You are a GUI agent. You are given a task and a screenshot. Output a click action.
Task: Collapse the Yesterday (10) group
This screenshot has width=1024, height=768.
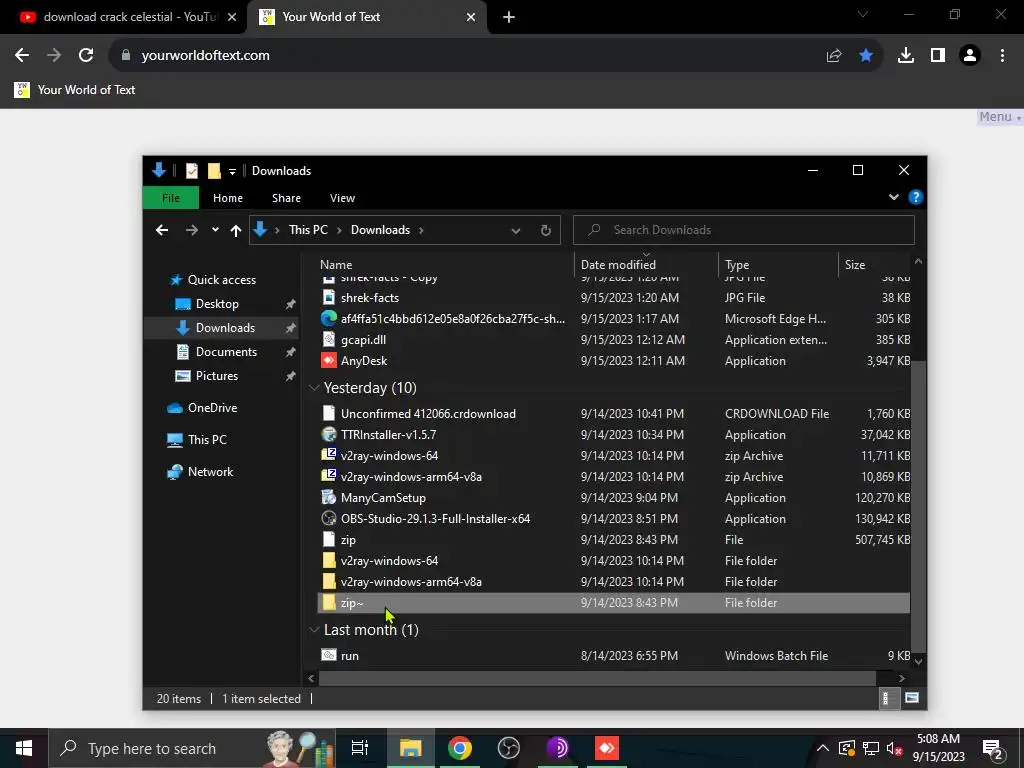[314, 388]
